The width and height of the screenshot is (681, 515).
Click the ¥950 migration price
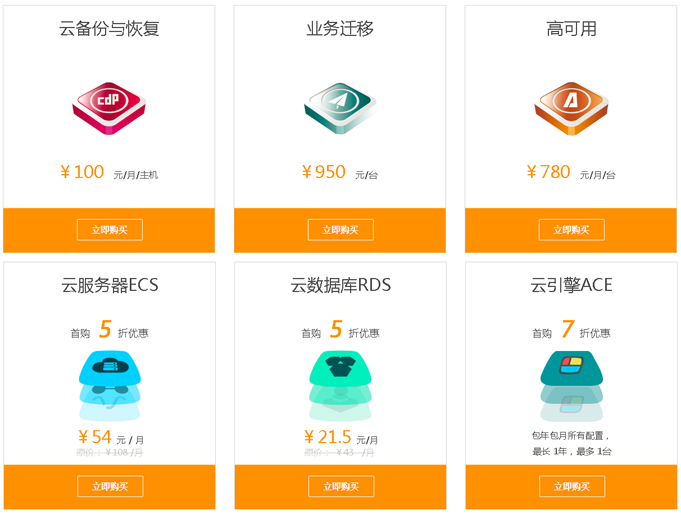click(324, 172)
